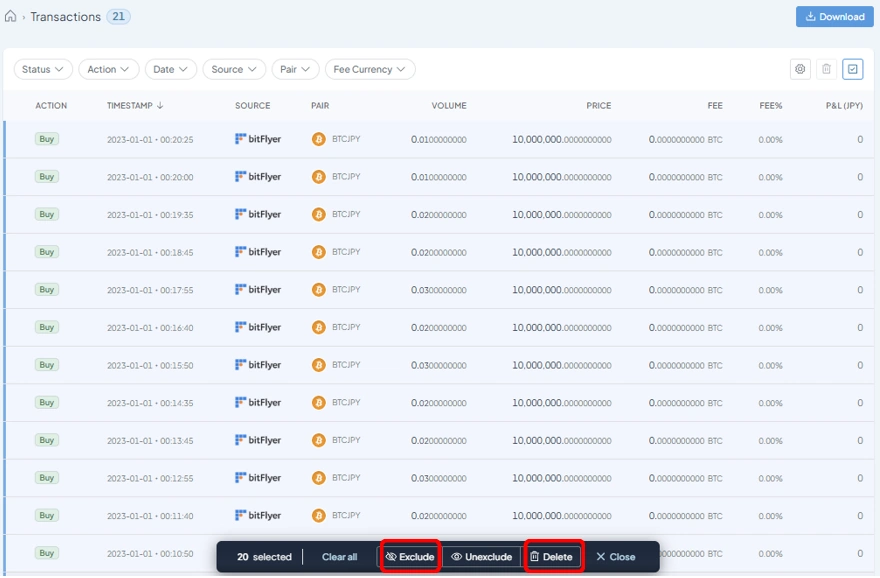Screen dimensions: 880x578
Task: Click bitFlyer logo in 00:12:55 row
Action: tap(258, 478)
